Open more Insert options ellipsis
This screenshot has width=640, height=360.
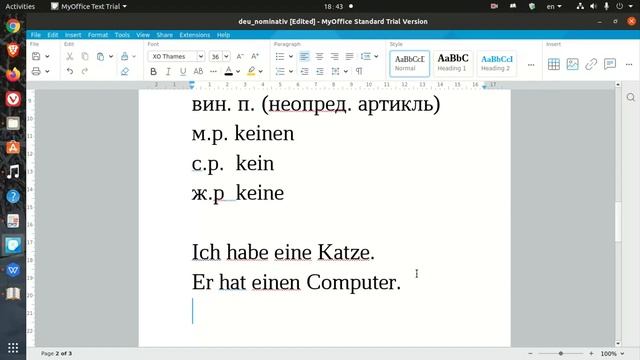click(629, 64)
